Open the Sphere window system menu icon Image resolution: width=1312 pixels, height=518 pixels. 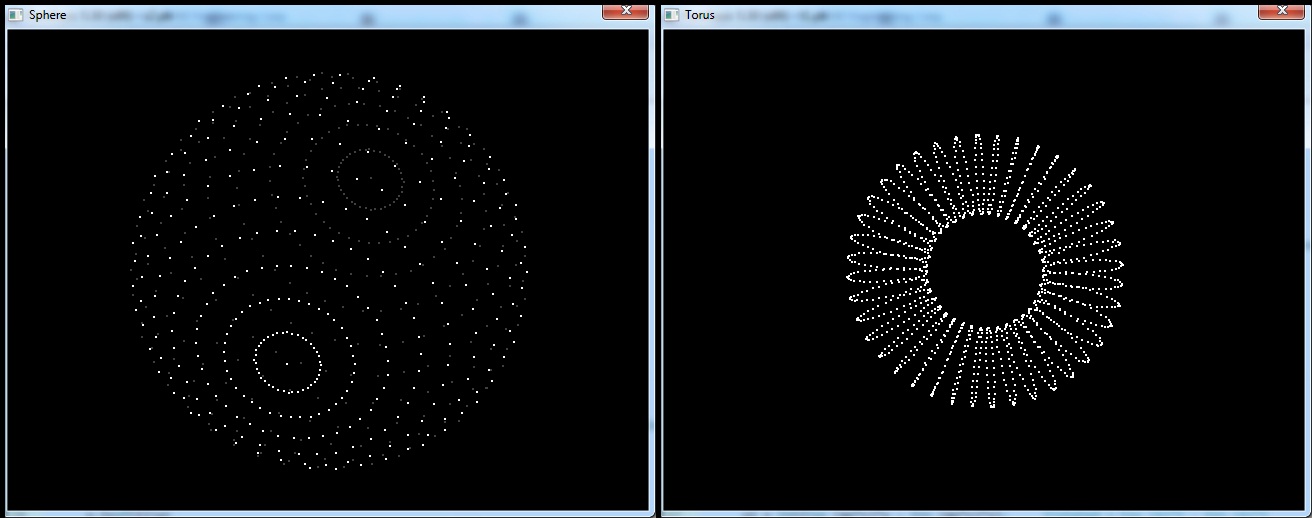[x=17, y=15]
